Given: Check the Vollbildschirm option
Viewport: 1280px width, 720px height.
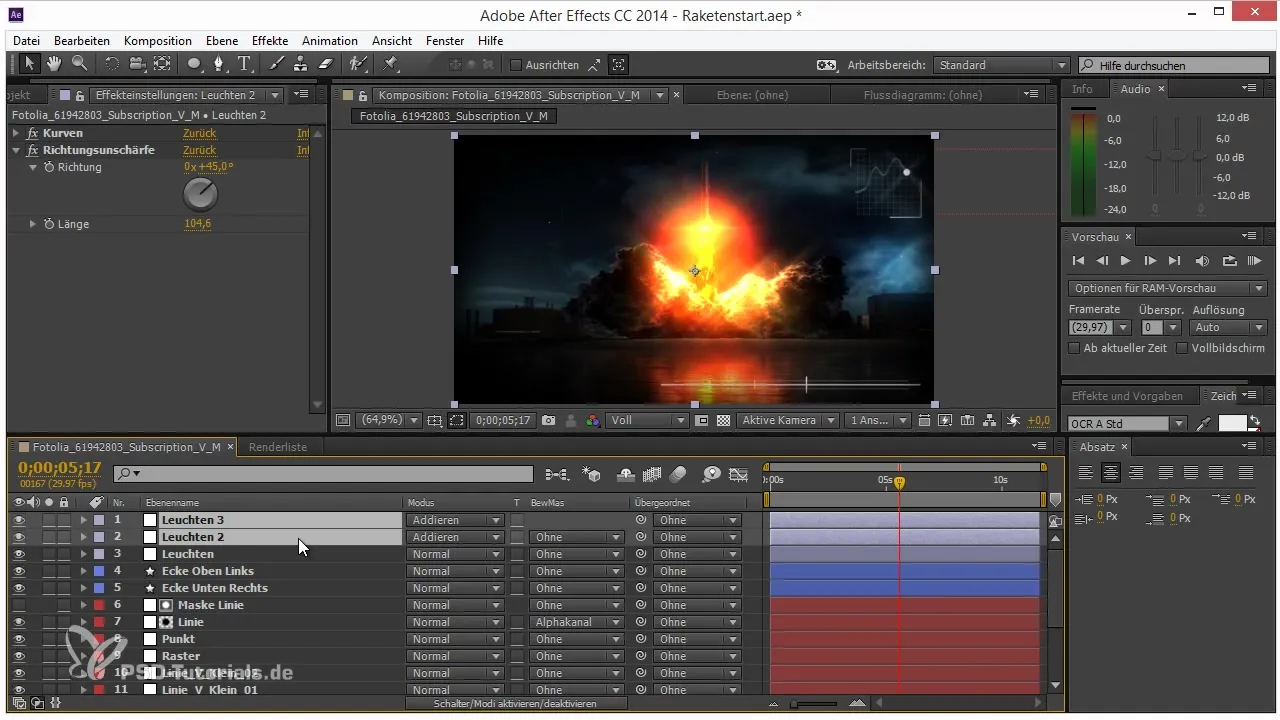Looking at the screenshot, I should (x=1182, y=348).
